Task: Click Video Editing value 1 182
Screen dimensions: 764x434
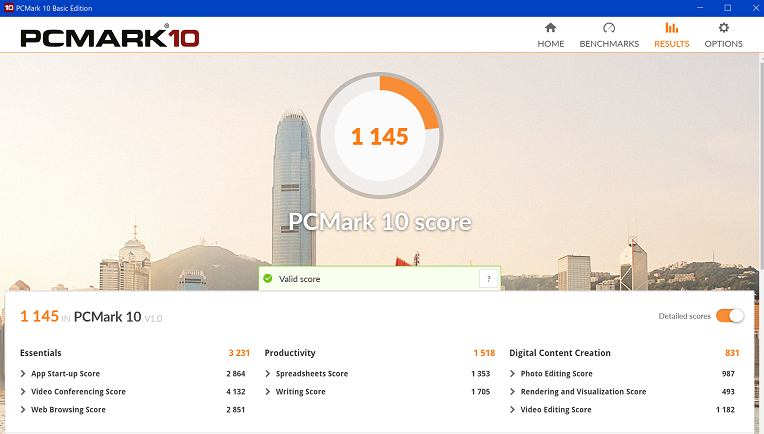Action: point(725,410)
